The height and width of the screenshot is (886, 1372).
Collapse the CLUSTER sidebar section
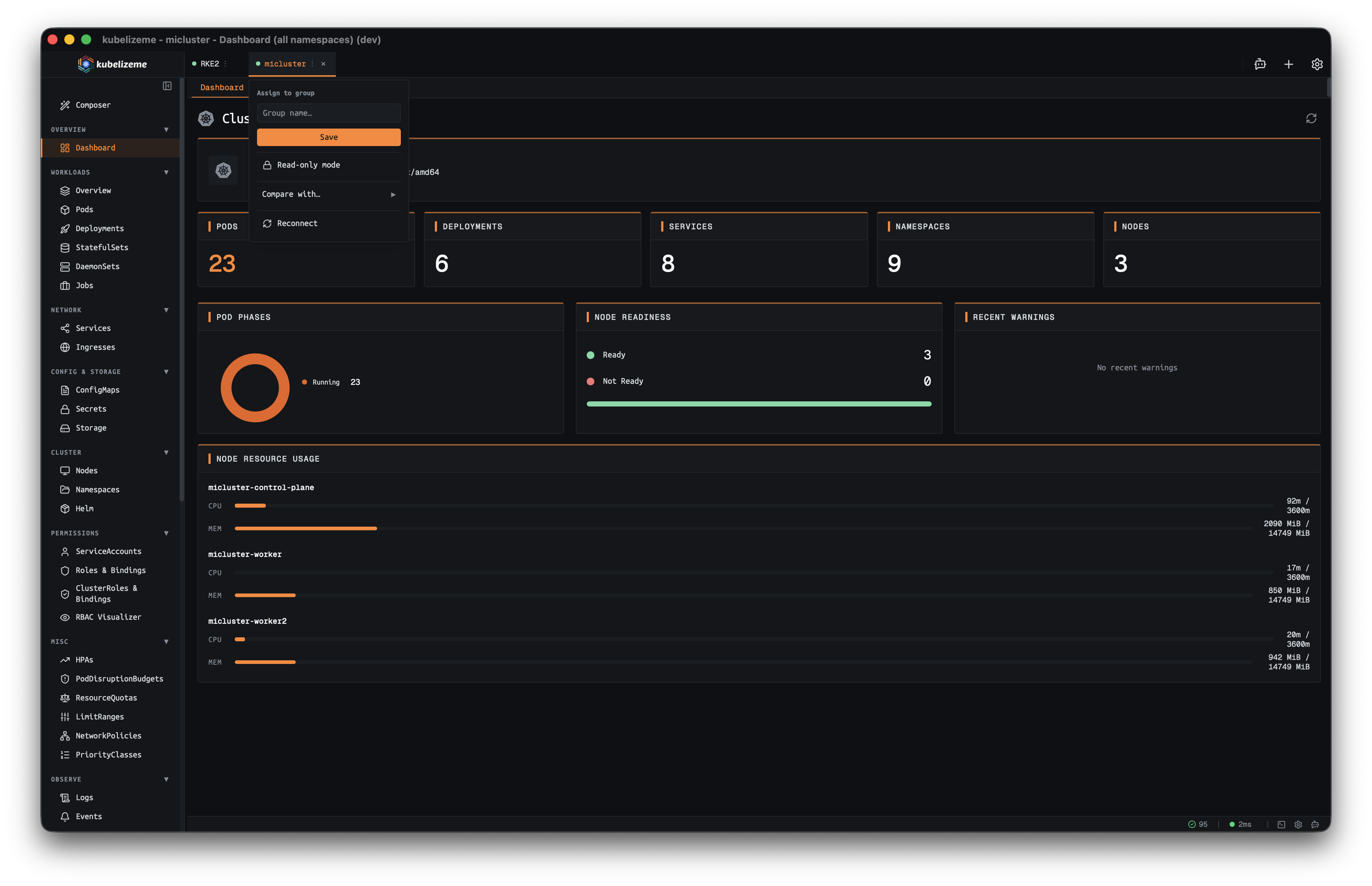[166, 453]
